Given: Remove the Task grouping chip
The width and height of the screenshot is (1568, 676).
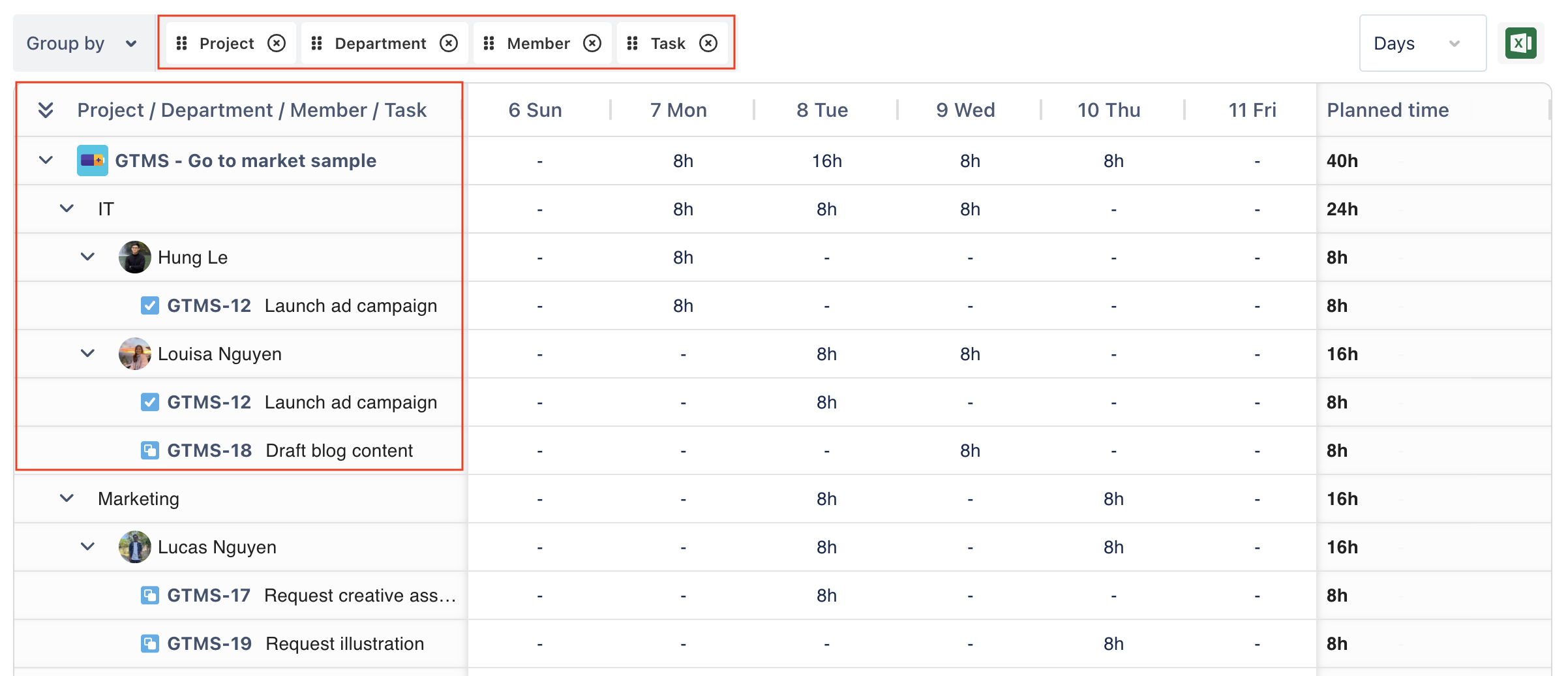Looking at the screenshot, I should pyautogui.click(x=708, y=43).
